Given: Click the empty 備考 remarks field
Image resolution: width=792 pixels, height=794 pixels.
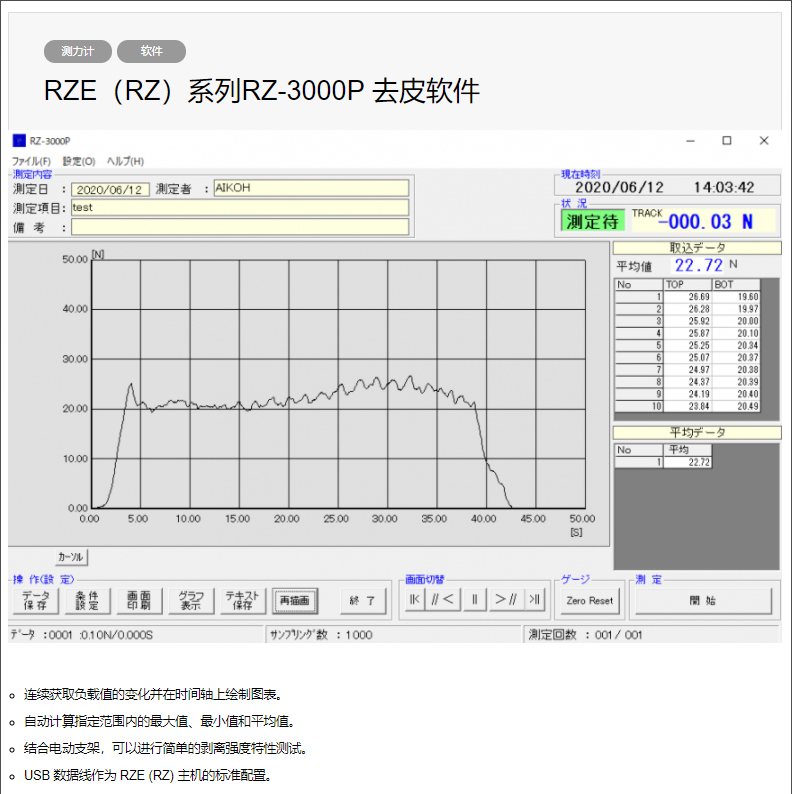Looking at the screenshot, I should point(240,227).
